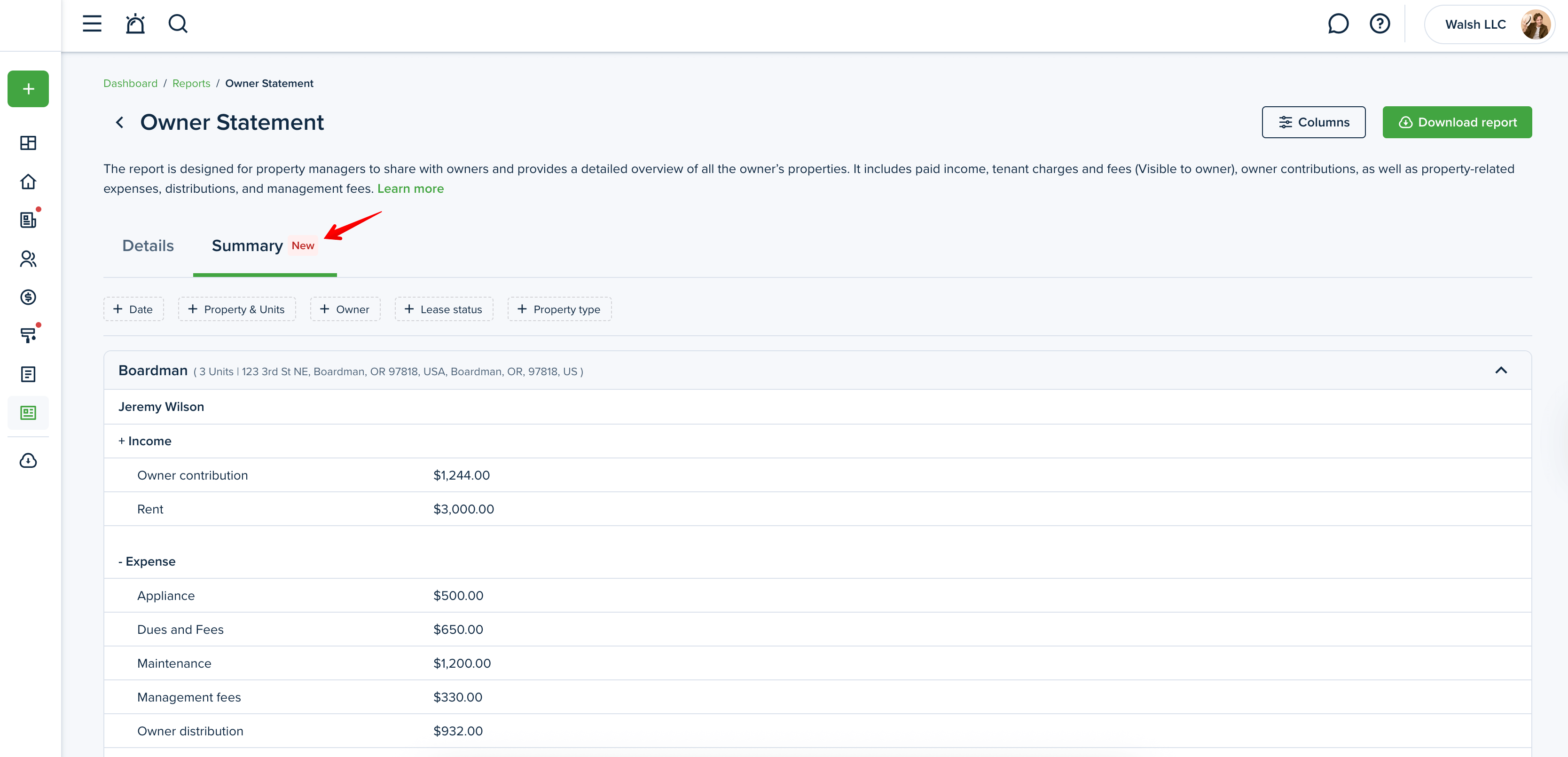Add the Date filter
This screenshot has width=1568, height=757.
click(x=133, y=309)
